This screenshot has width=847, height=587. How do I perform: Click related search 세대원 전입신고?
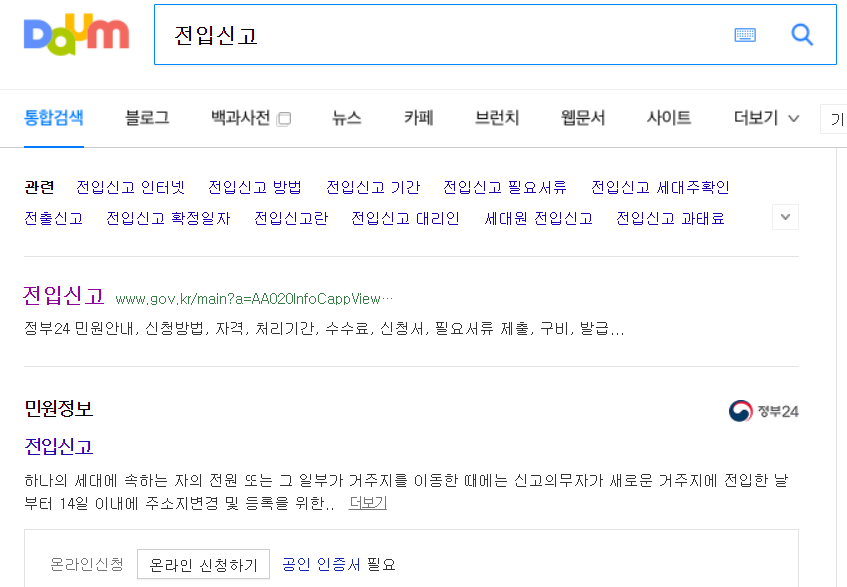tap(539, 218)
